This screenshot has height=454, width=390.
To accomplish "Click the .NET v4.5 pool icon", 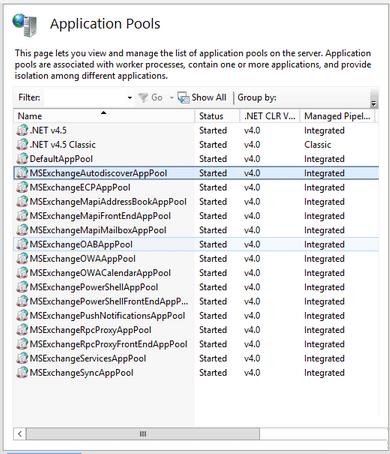I will pyautogui.click(x=22, y=130).
